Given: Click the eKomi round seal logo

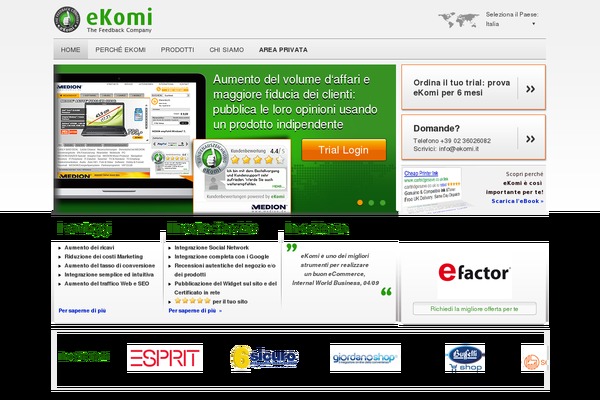Looking at the screenshot, I should click(67, 20).
